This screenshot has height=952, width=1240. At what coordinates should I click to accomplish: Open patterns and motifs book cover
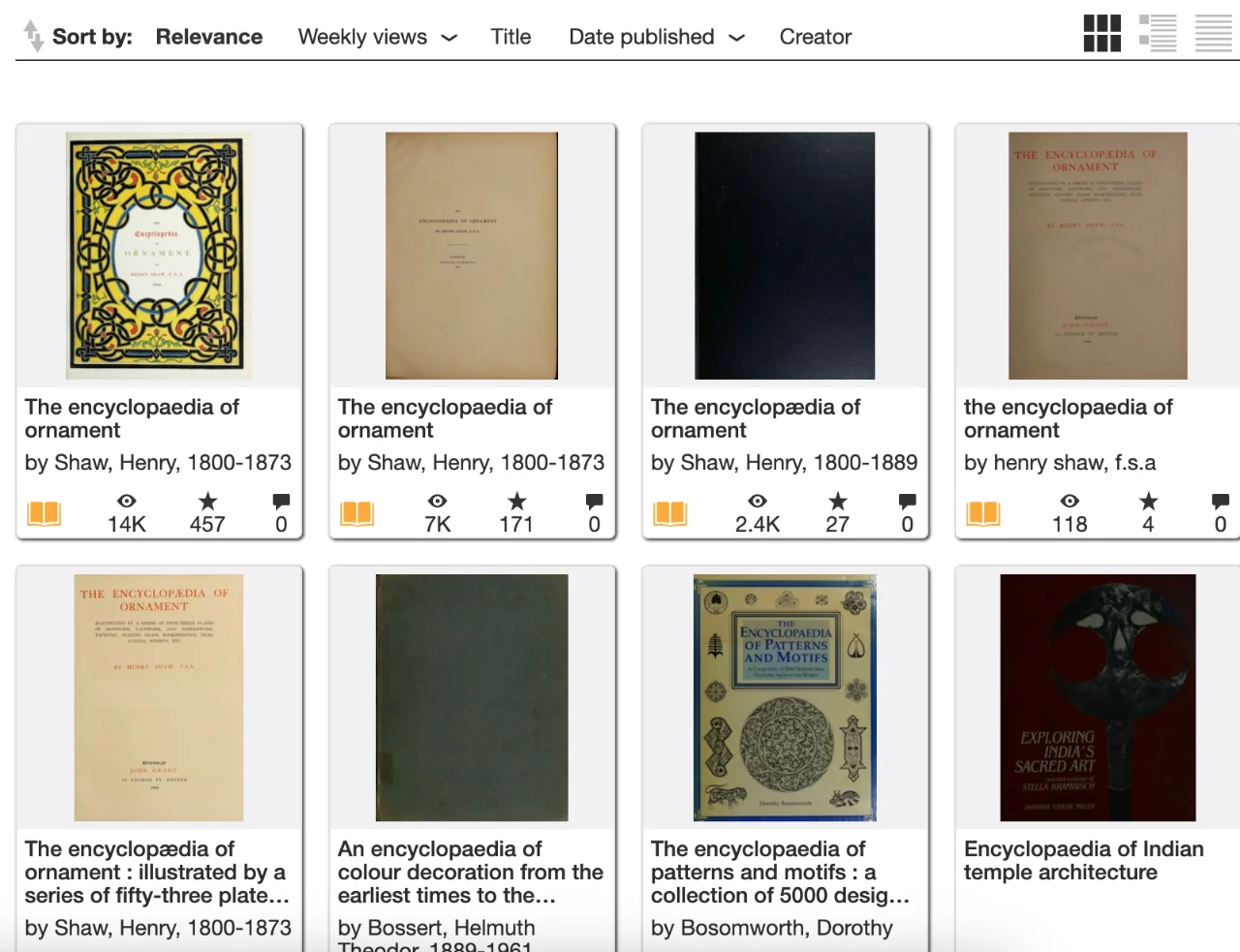pyautogui.click(x=785, y=697)
